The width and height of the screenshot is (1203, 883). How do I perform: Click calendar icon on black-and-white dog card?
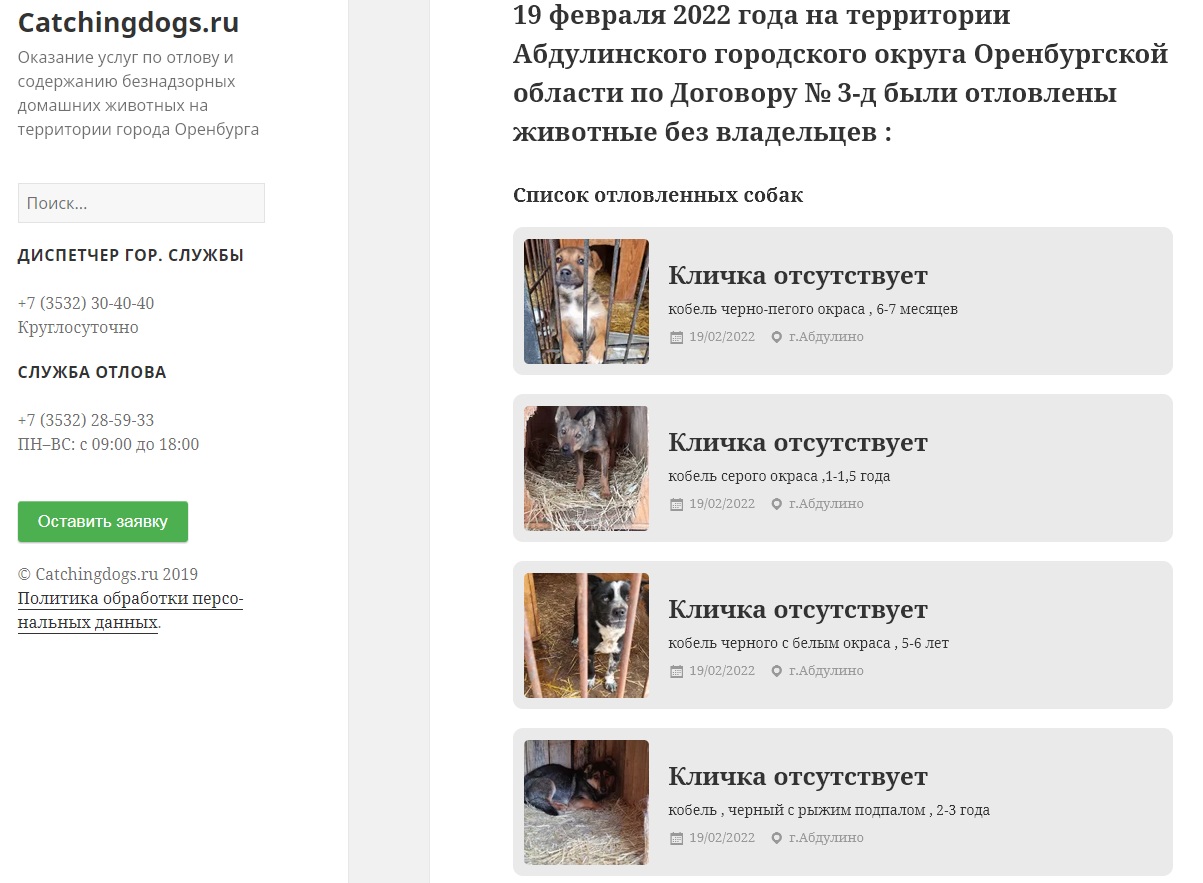pyautogui.click(x=676, y=671)
